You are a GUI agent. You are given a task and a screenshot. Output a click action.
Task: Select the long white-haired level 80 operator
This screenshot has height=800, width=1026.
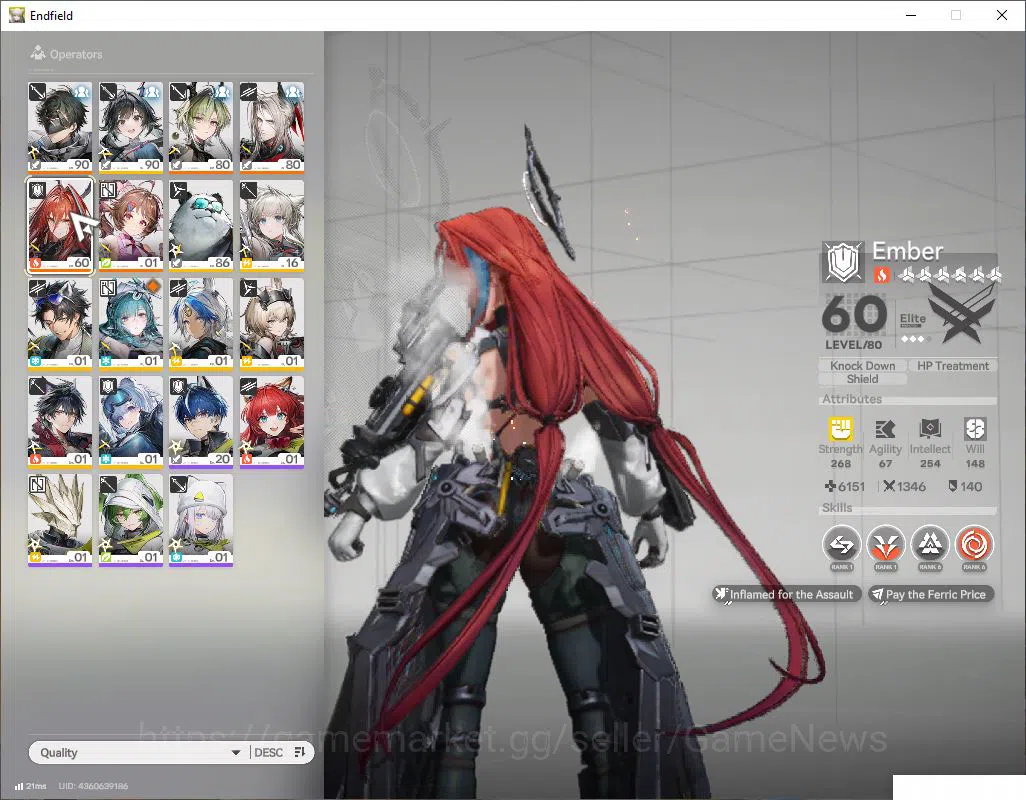click(x=272, y=128)
